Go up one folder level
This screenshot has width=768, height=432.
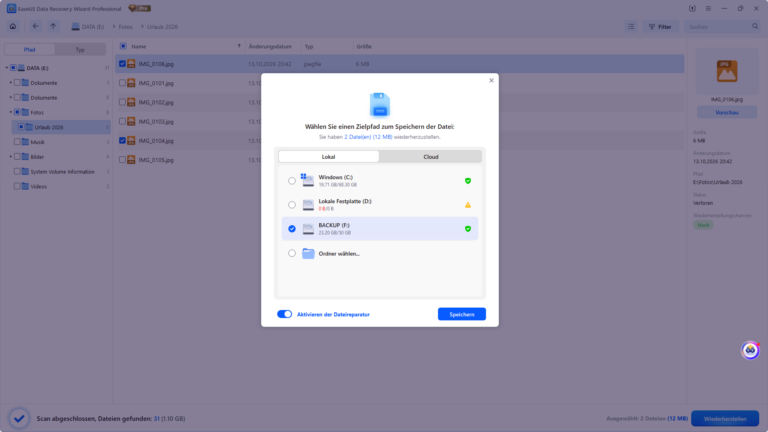[53, 26]
